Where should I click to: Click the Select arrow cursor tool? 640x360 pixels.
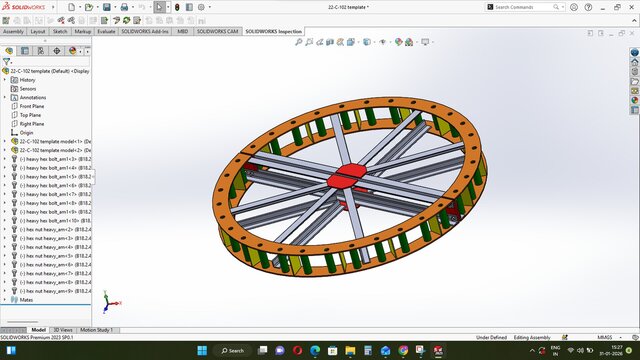pos(159,7)
